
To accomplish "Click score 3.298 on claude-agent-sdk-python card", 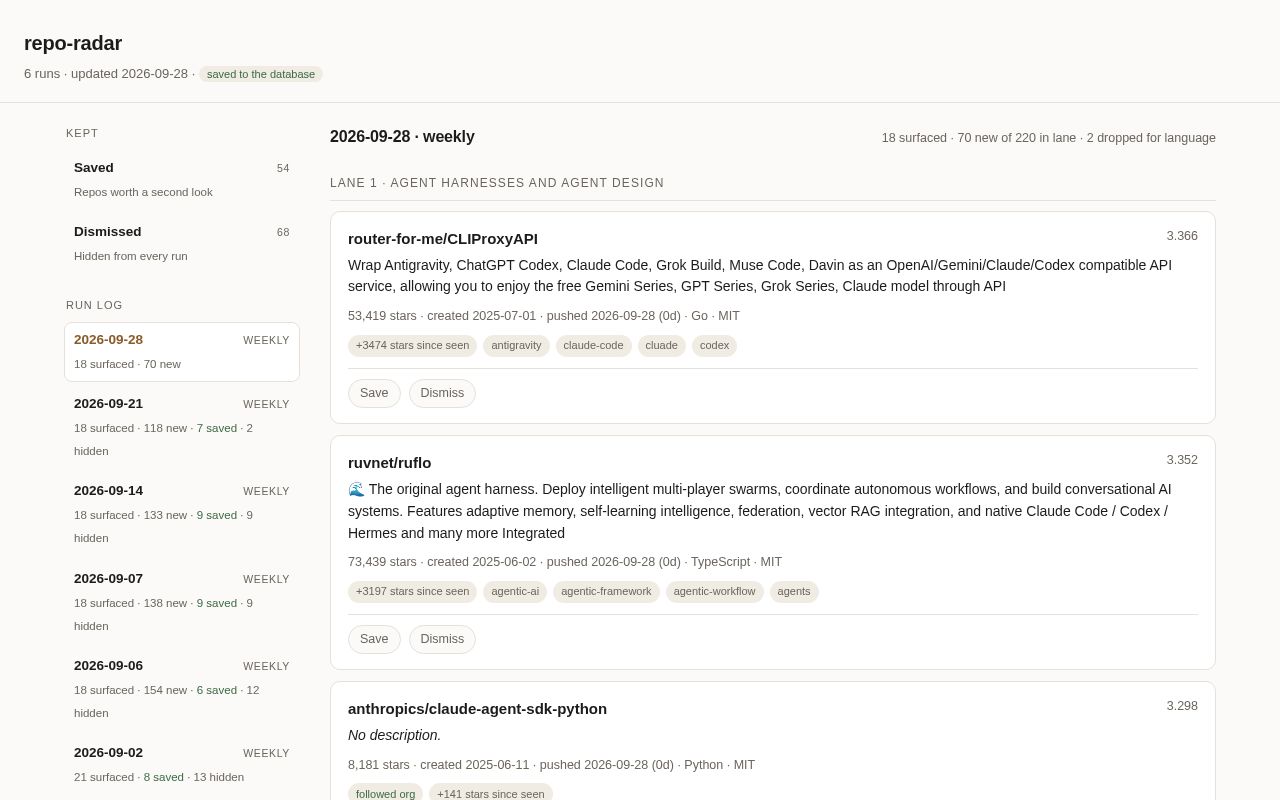I will point(1182,706).
